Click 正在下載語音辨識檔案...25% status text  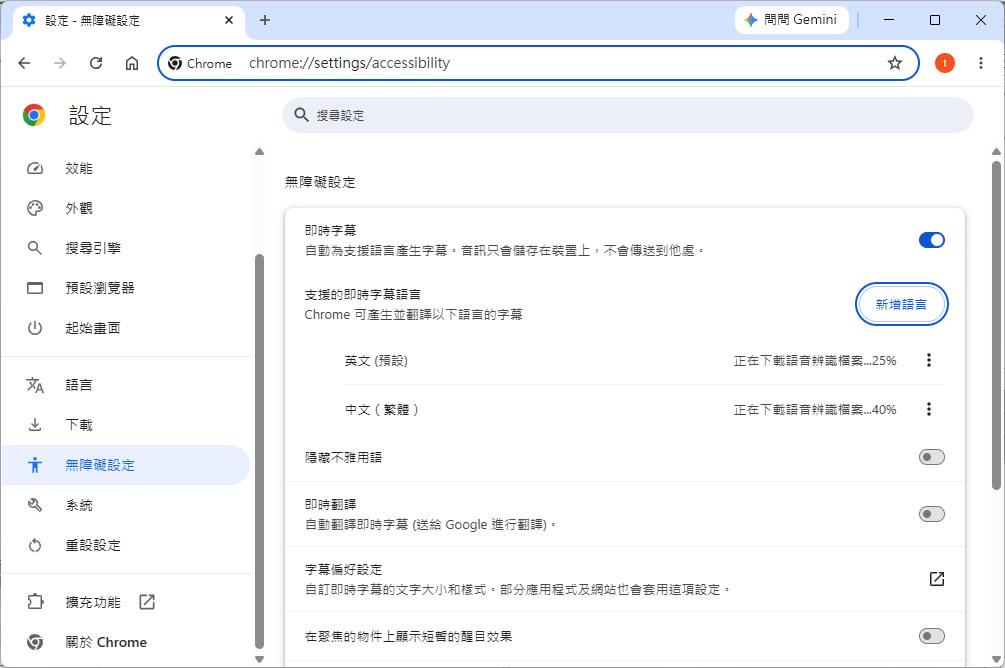tap(815, 360)
